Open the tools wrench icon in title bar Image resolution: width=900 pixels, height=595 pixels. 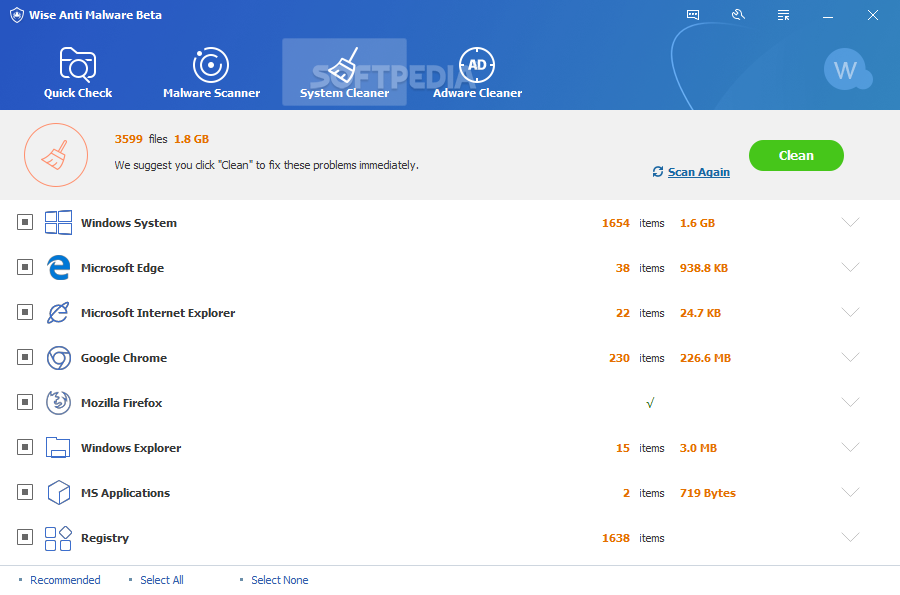coord(738,15)
